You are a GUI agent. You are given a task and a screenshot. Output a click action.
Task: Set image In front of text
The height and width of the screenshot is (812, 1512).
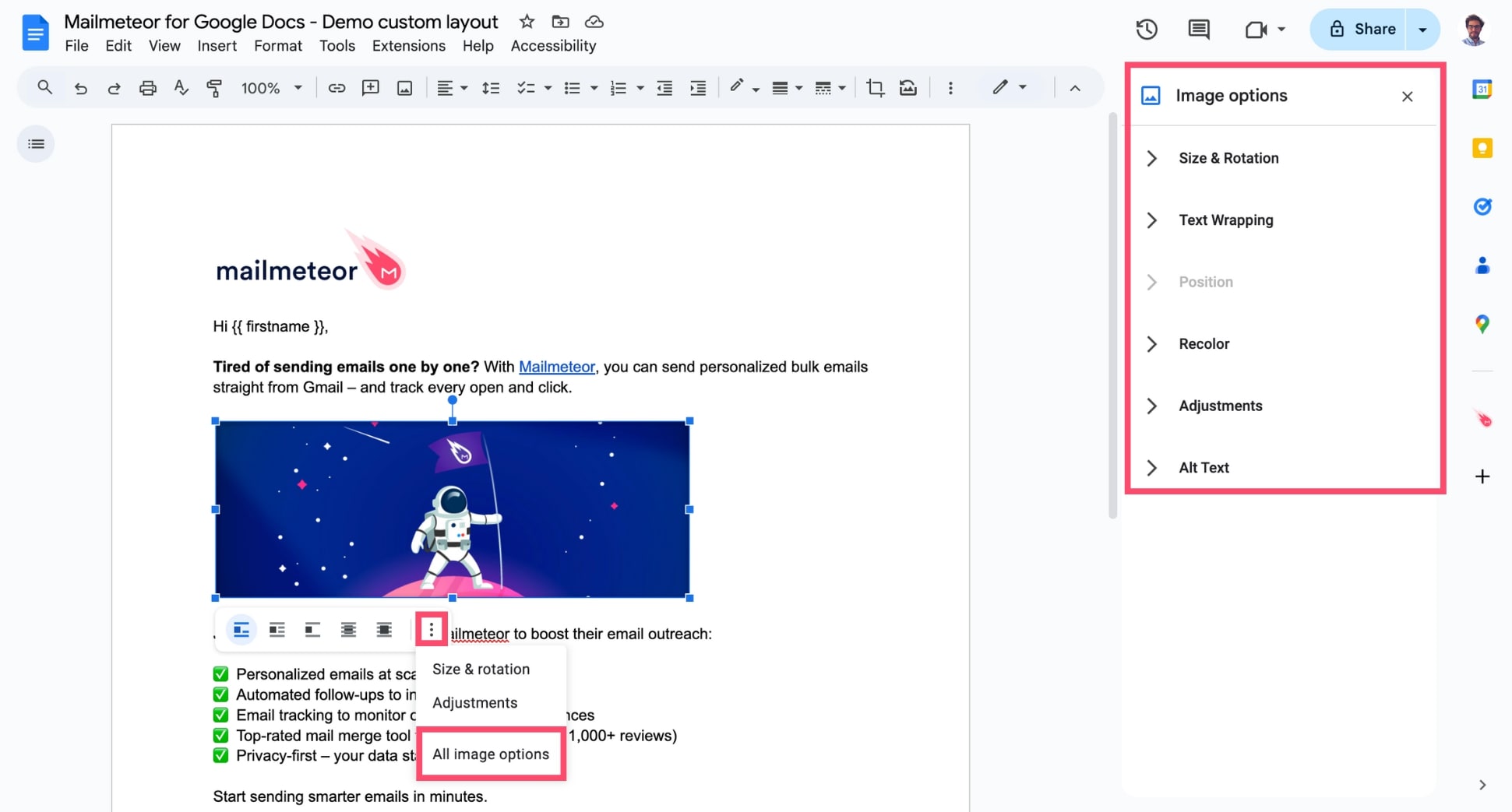(384, 629)
